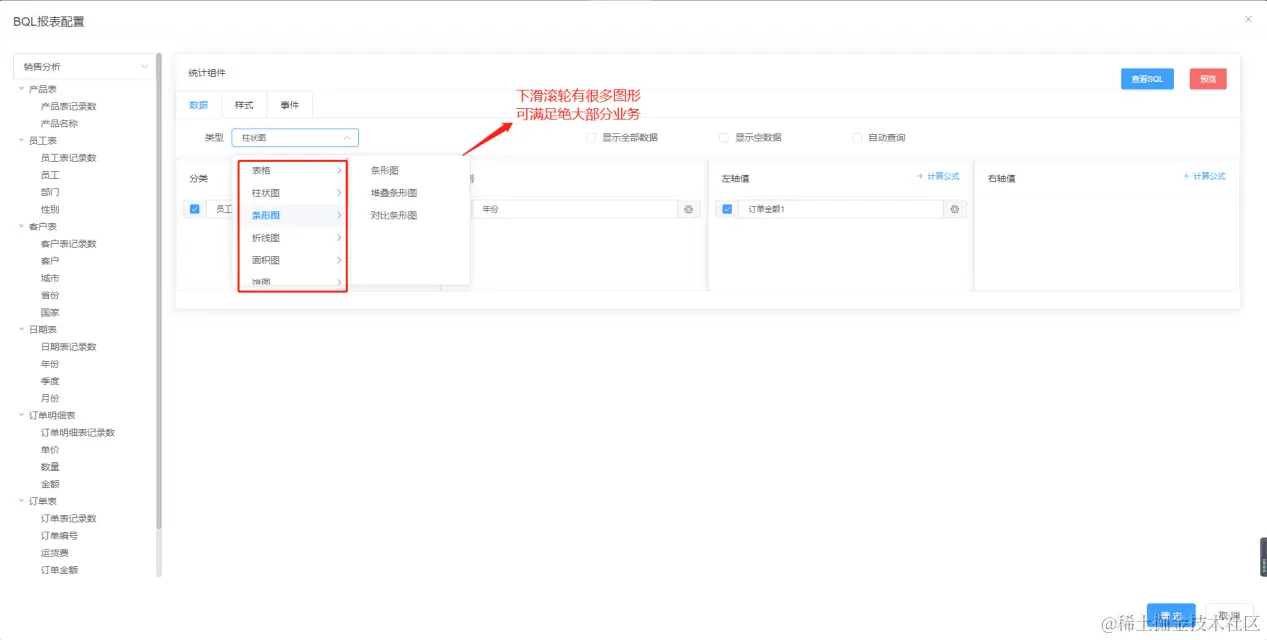Collapse the 产品表 tree node
1267x640 pixels.
point(21,89)
